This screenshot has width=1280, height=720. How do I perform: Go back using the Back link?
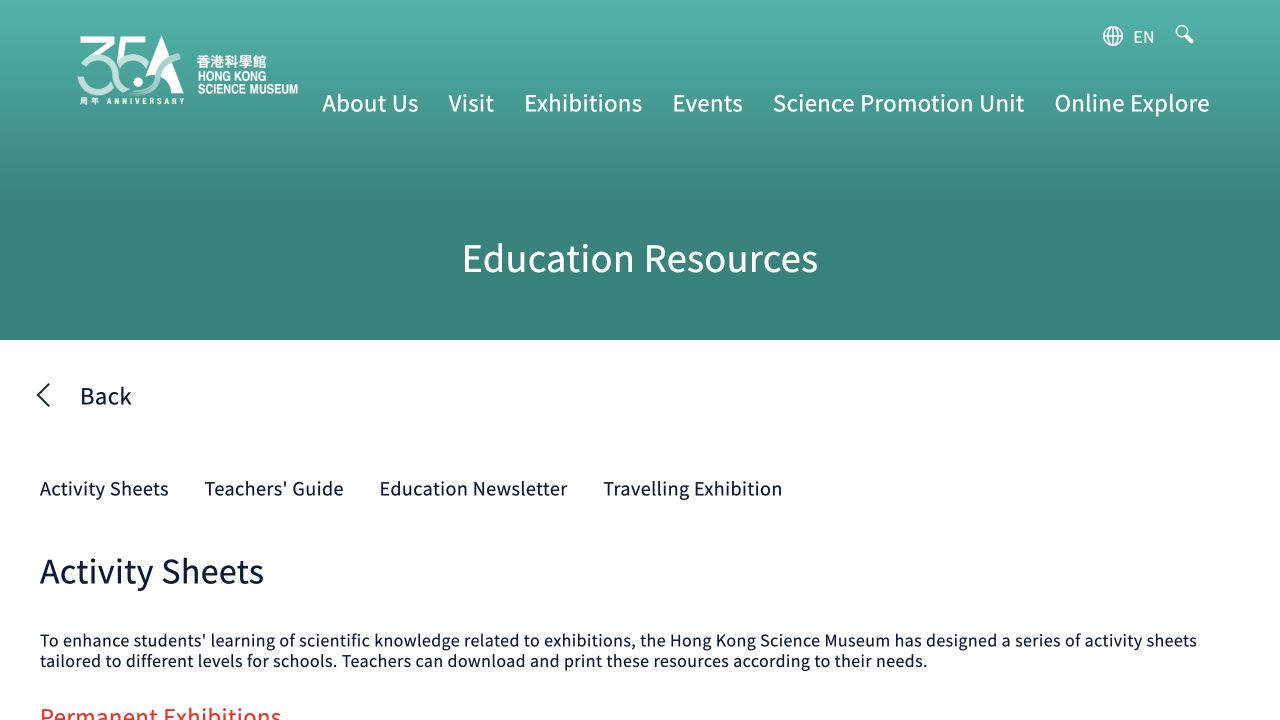pyautogui.click(x=106, y=396)
